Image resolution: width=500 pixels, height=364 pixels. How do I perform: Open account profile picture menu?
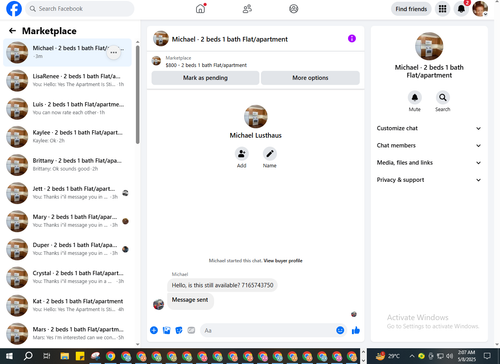pos(480,9)
